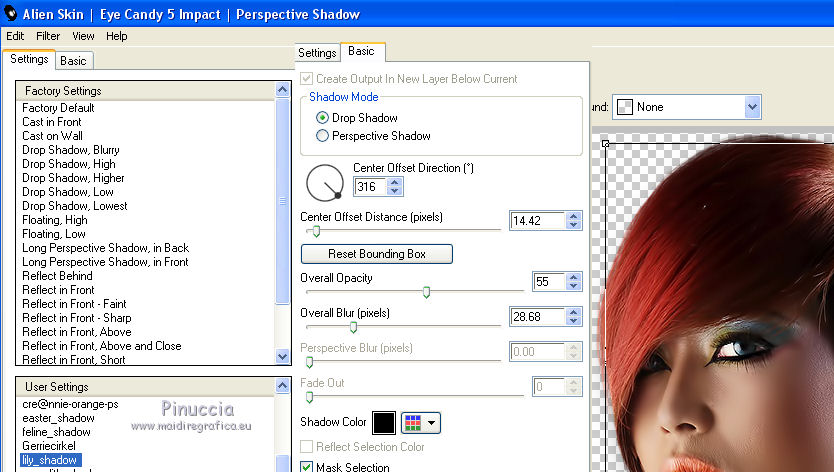Click the Overall Opacity slider handle
The height and width of the screenshot is (472, 834).
click(426, 292)
